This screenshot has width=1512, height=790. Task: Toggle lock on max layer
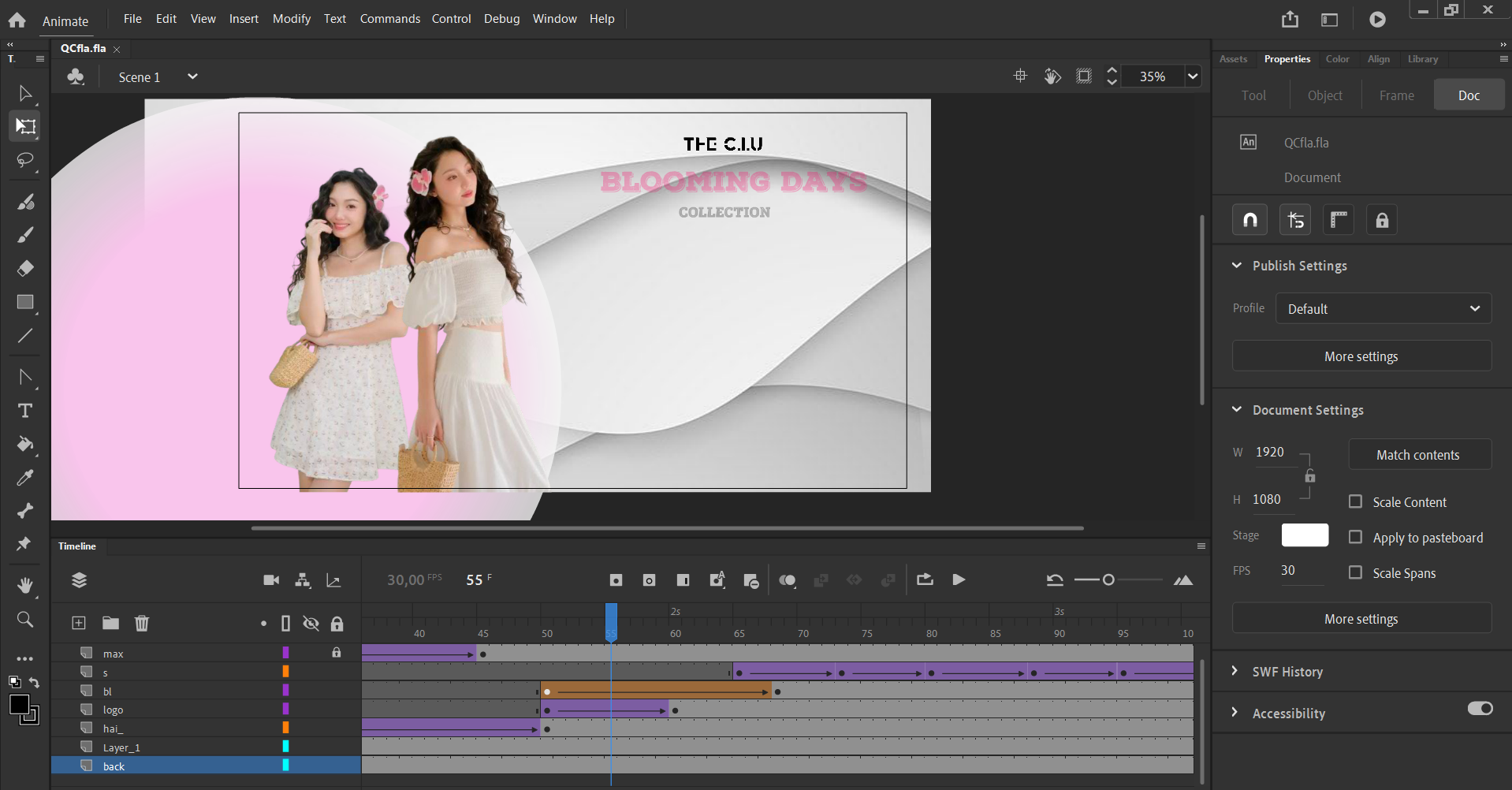tap(337, 653)
